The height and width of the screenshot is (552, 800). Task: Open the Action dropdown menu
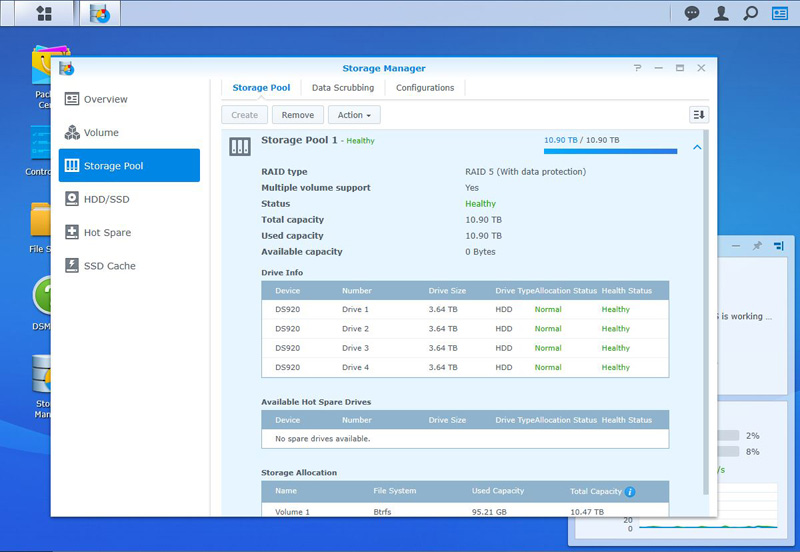click(354, 115)
